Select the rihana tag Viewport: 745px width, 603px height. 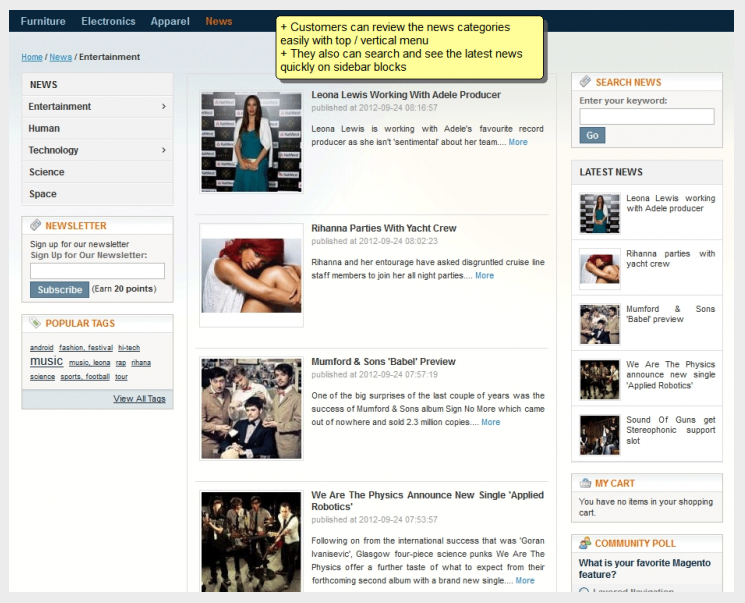141,363
